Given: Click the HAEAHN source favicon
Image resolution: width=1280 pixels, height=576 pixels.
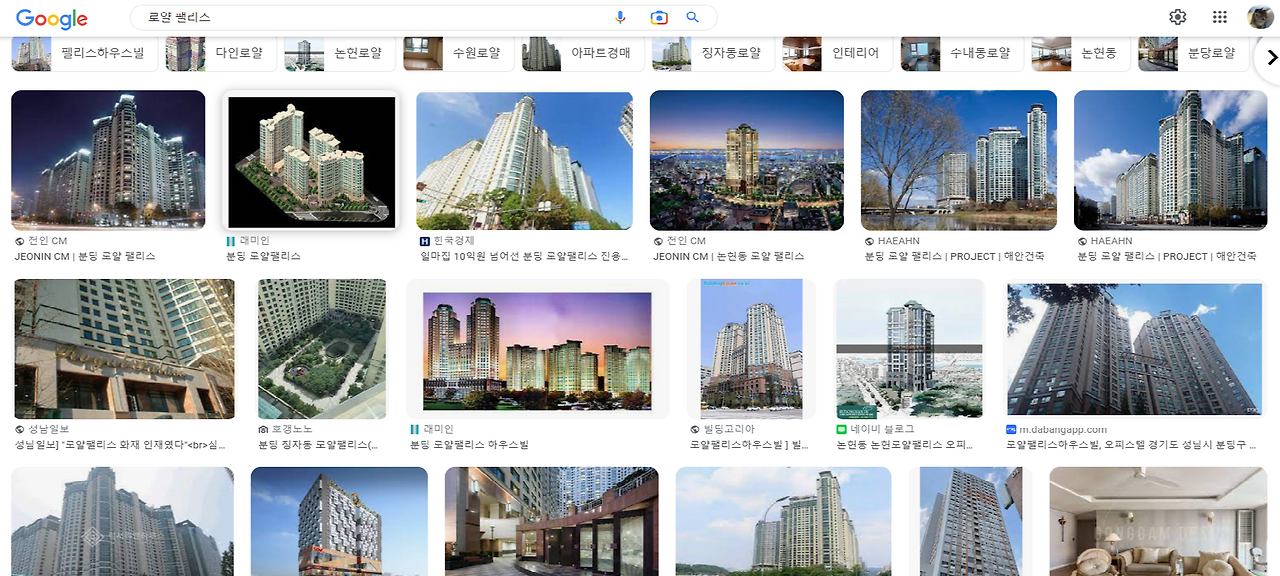Looking at the screenshot, I should pos(868,240).
